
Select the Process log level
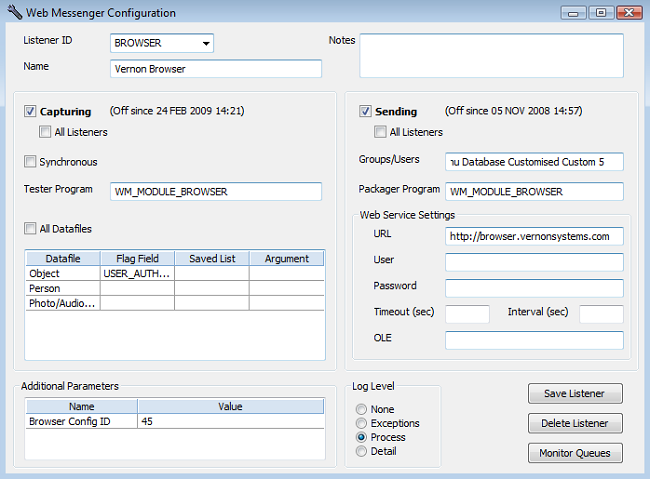click(x=361, y=437)
